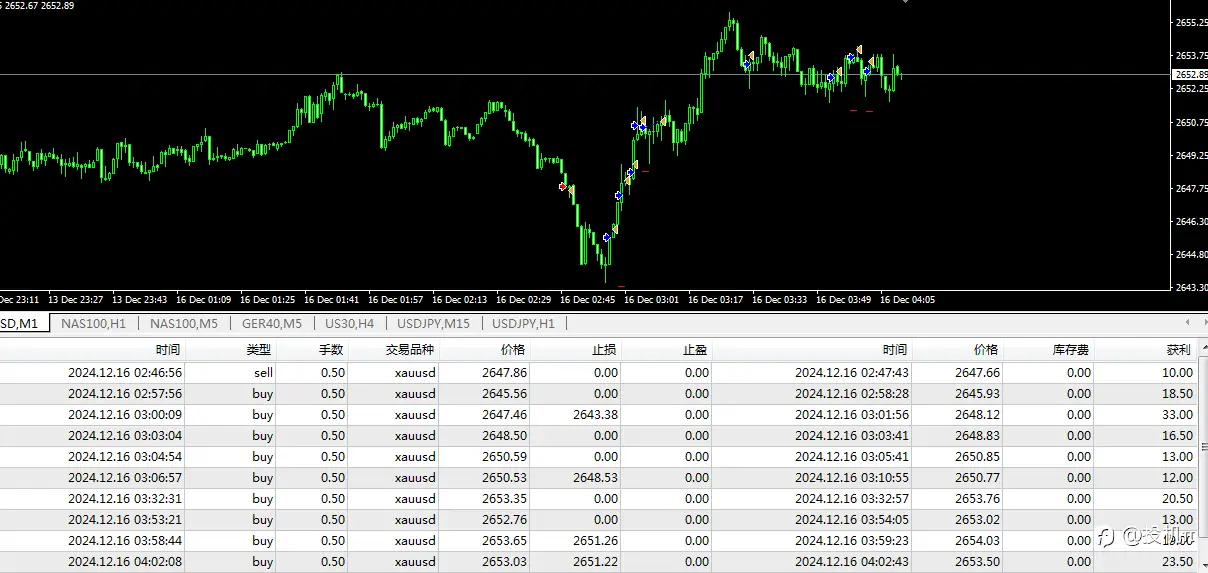Sort by the 库存费 column header
The width and height of the screenshot is (1208, 573).
(1072, 350)
